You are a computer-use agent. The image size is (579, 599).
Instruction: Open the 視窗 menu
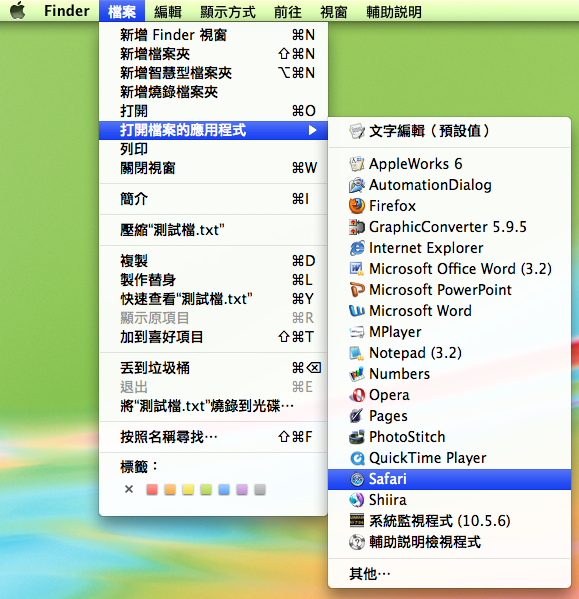(333, 11)
